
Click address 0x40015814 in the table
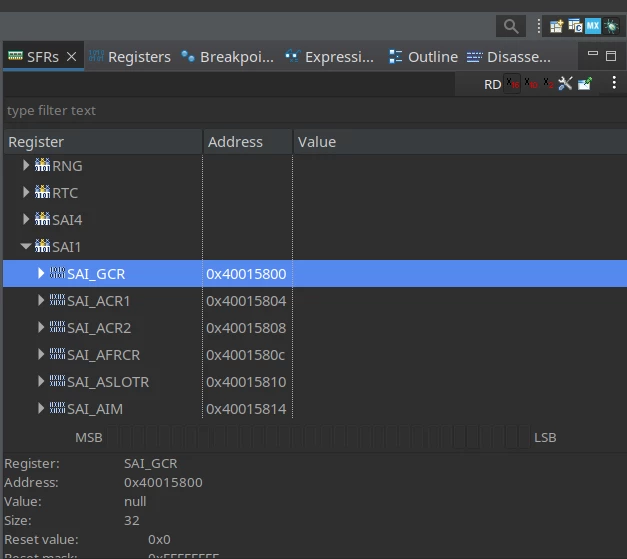coord(246,409)
